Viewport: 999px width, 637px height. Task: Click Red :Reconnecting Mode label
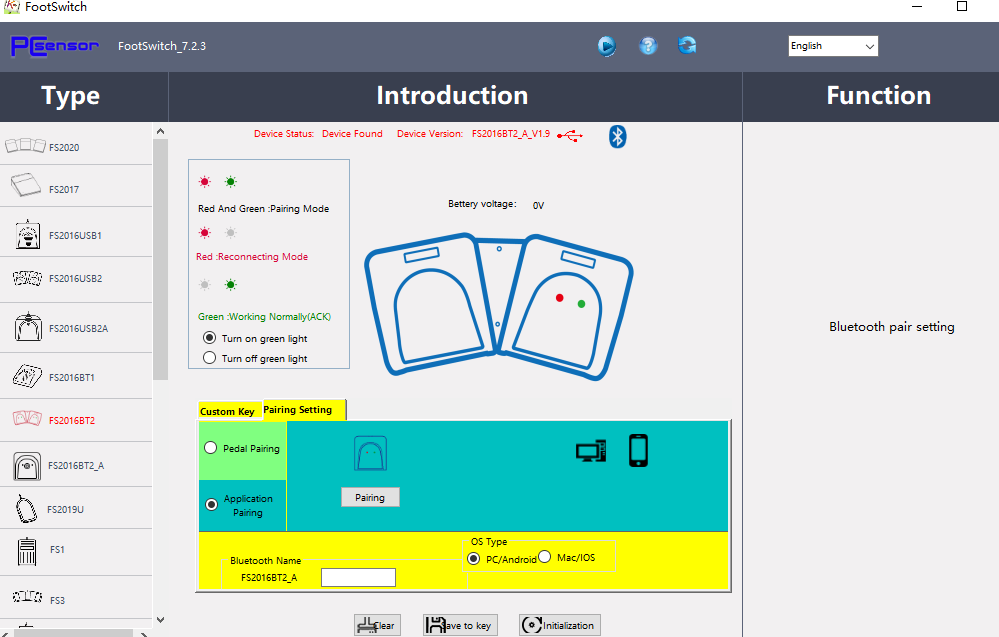[252, 257]
